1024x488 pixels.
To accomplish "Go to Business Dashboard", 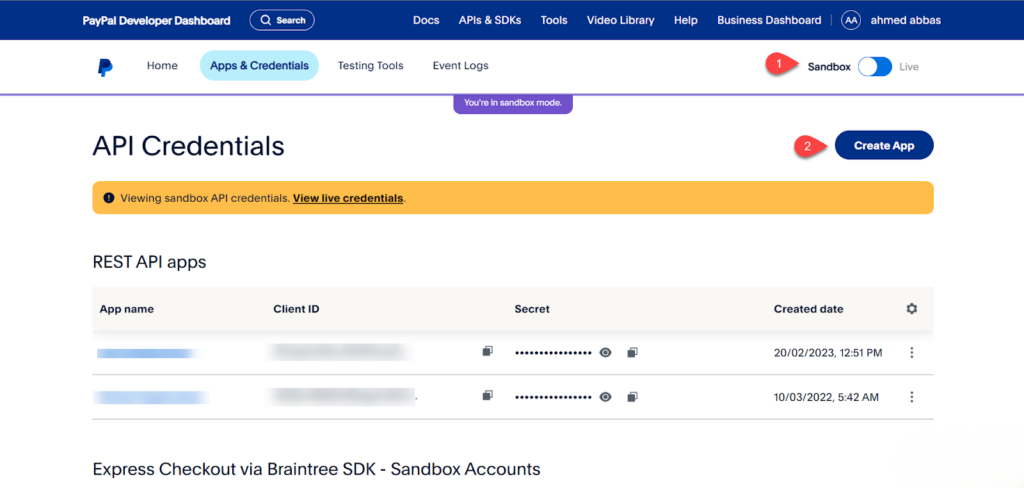I will click(x=769, y=20).
